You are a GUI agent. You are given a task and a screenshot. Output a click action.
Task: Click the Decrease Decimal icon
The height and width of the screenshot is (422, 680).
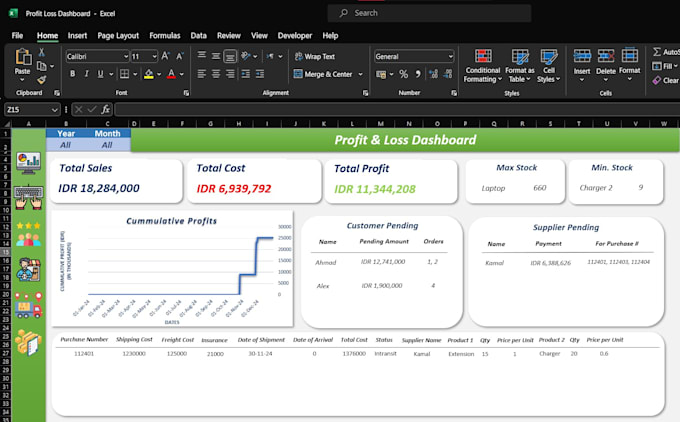tap(448, 75)
